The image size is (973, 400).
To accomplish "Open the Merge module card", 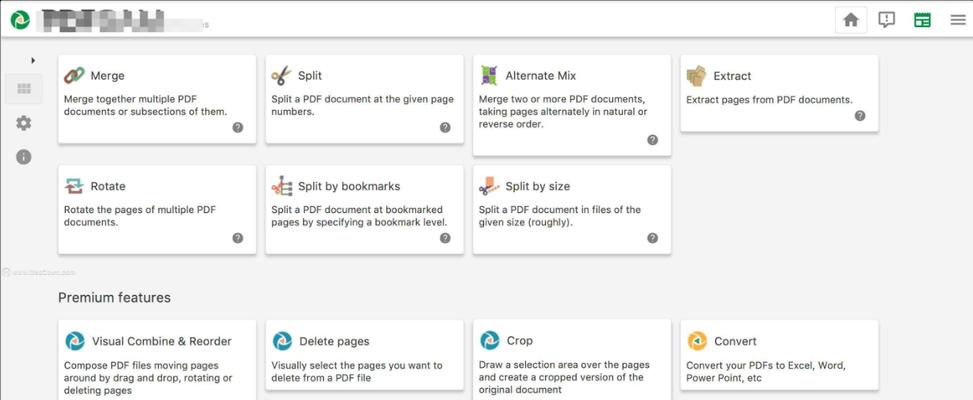I will point(157,99).
